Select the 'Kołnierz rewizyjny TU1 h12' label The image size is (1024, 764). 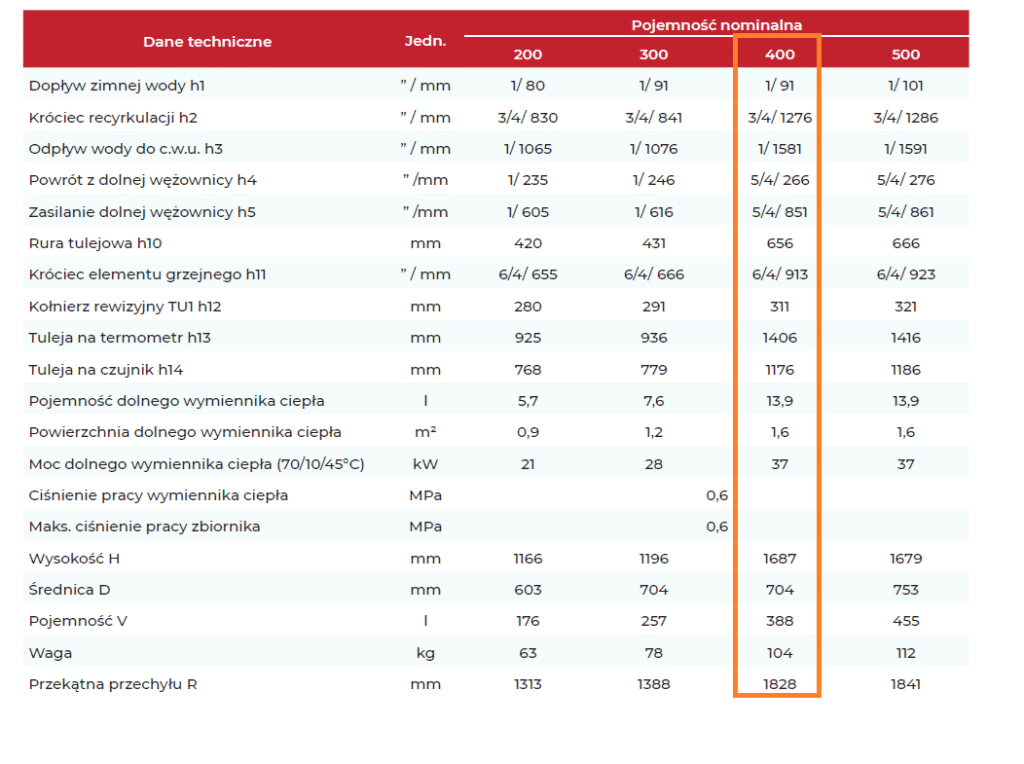[127, 306]
